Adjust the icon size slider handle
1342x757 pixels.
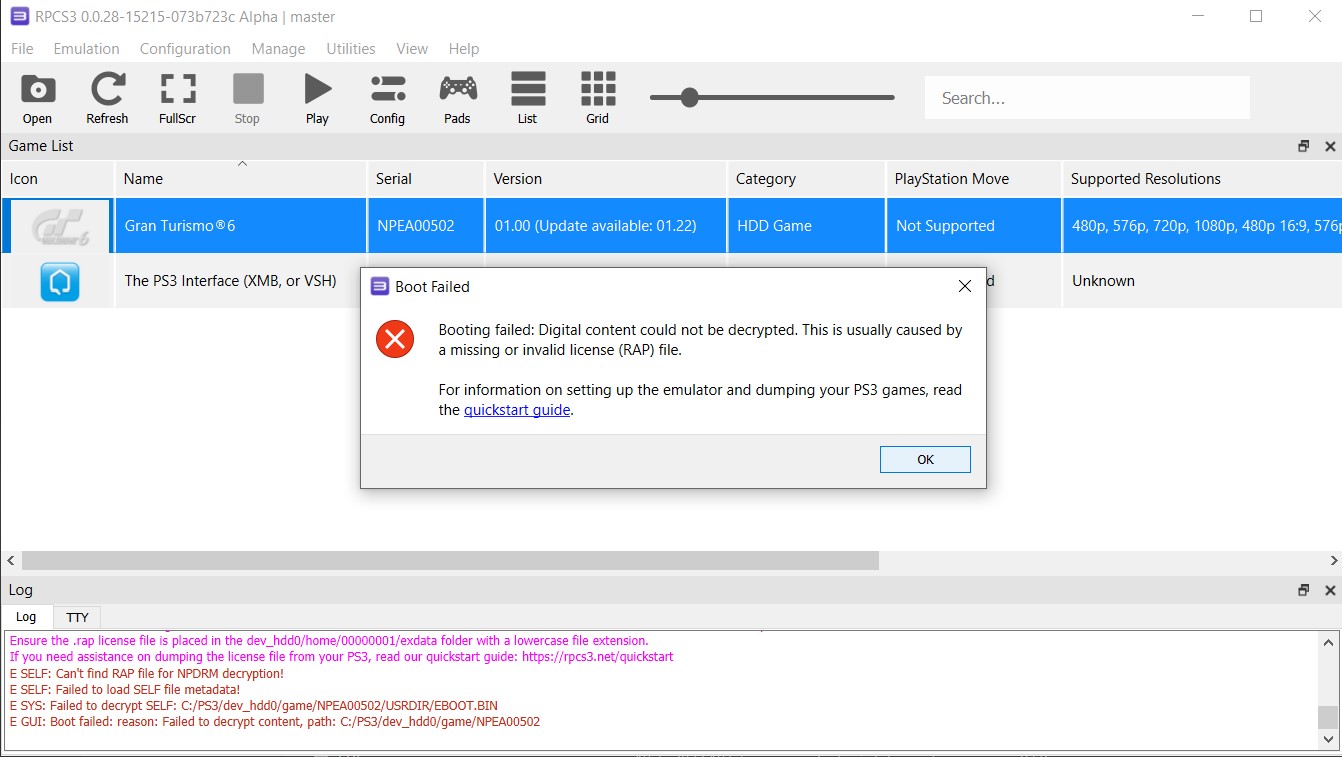pos(689,97)
